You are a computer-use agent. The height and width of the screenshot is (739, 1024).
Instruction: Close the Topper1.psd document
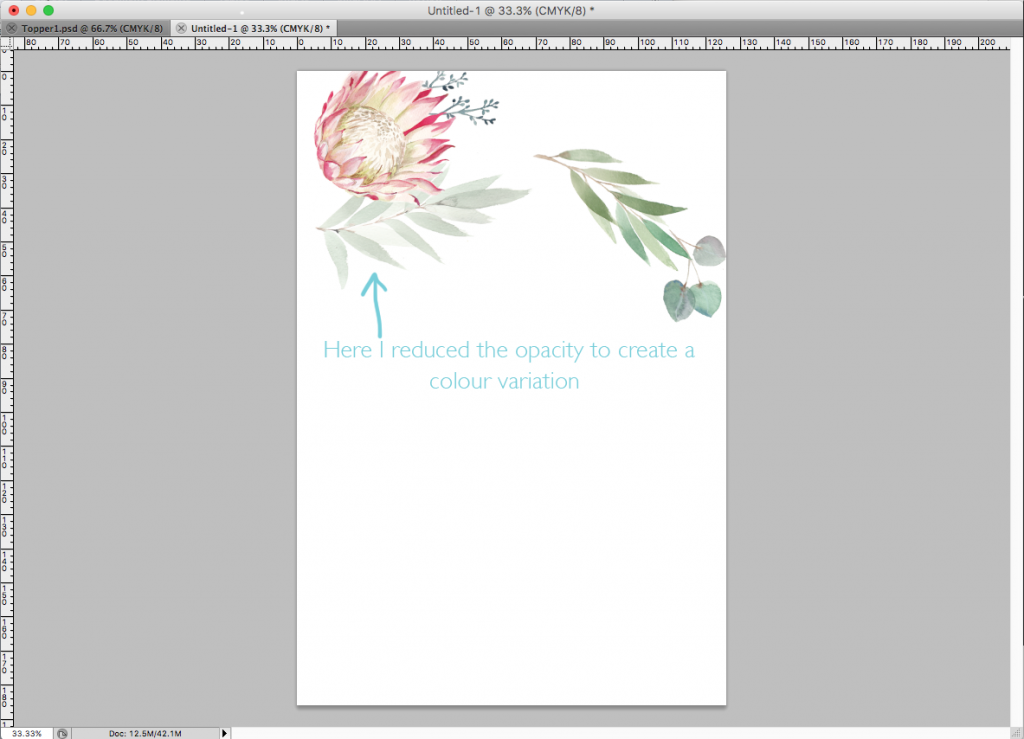click(x=10, y=28)
